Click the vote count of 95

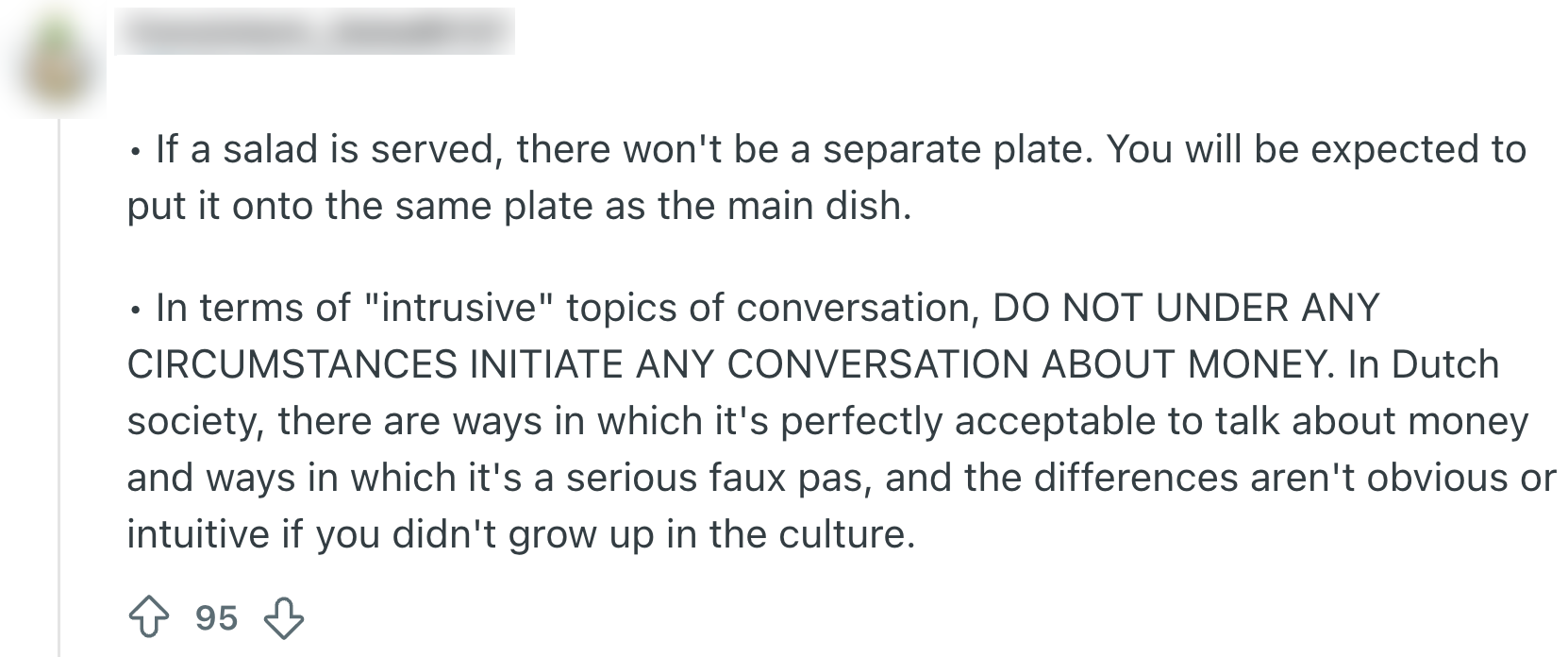coord(216,619)
